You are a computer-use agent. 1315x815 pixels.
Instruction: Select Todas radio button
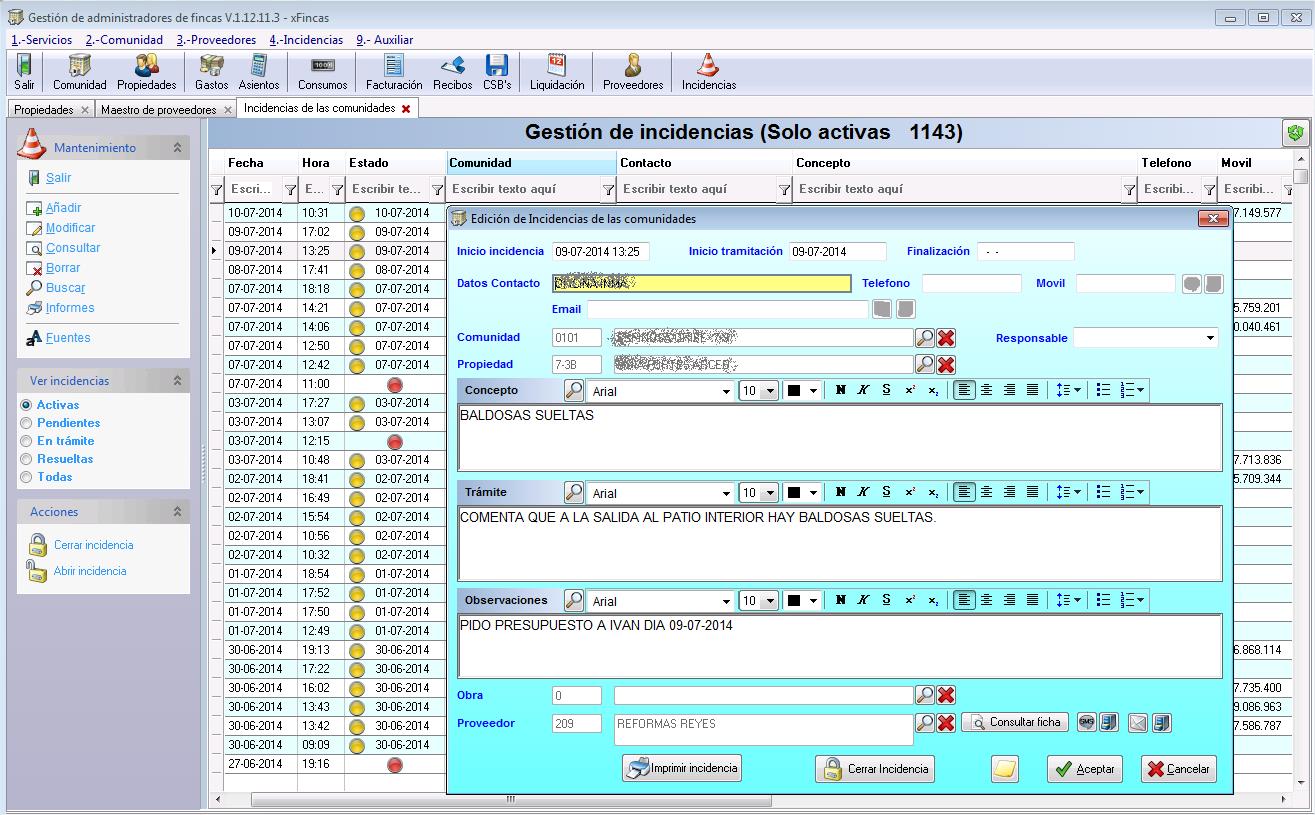coord(26,477)
